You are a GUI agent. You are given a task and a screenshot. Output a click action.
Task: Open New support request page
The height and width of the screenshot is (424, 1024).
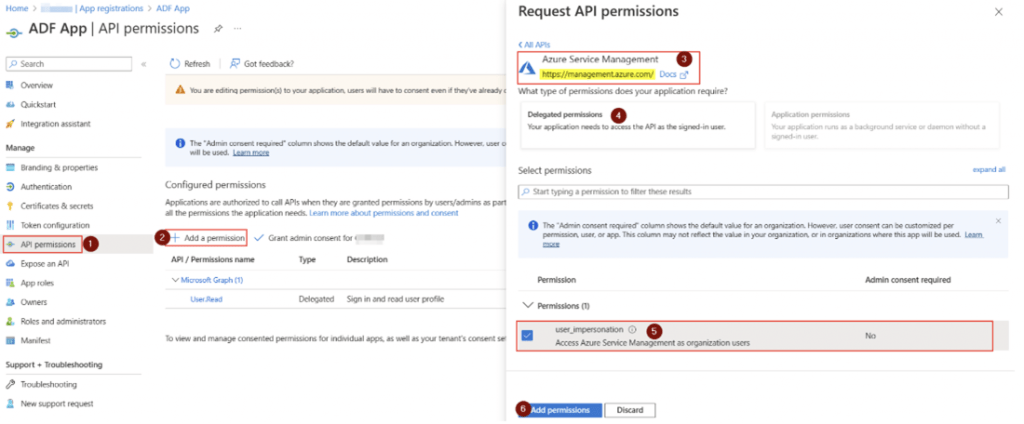point(57,404)
